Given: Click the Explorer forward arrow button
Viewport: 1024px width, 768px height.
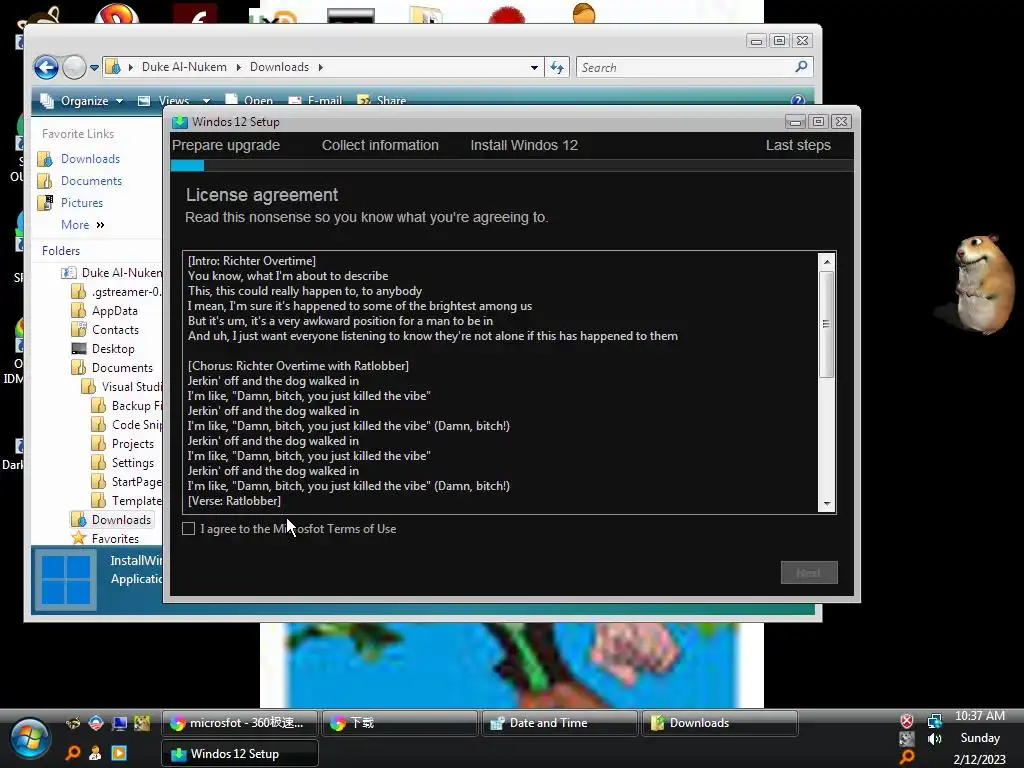Looking at the screenshot, I should (x=74, y=67).
